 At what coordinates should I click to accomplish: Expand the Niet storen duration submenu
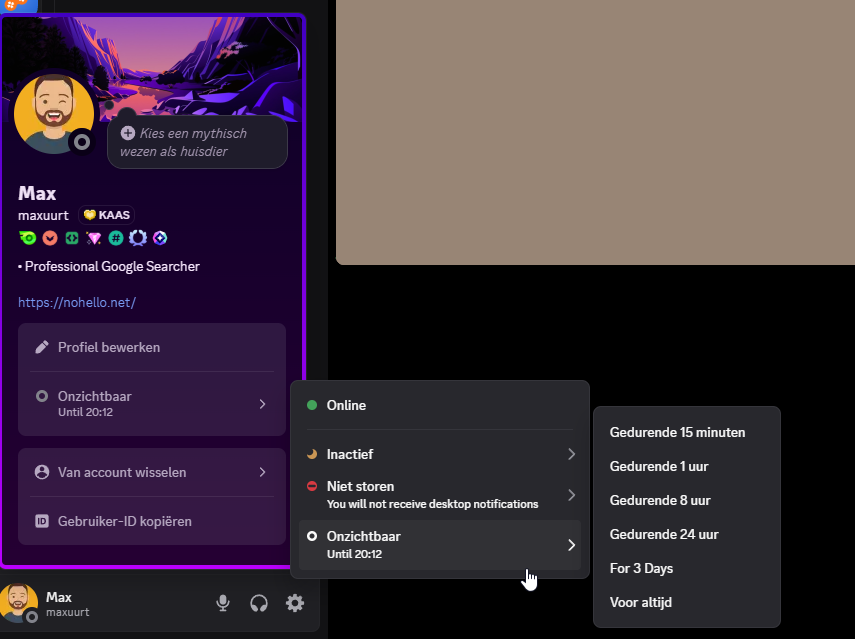coord(440,494)
